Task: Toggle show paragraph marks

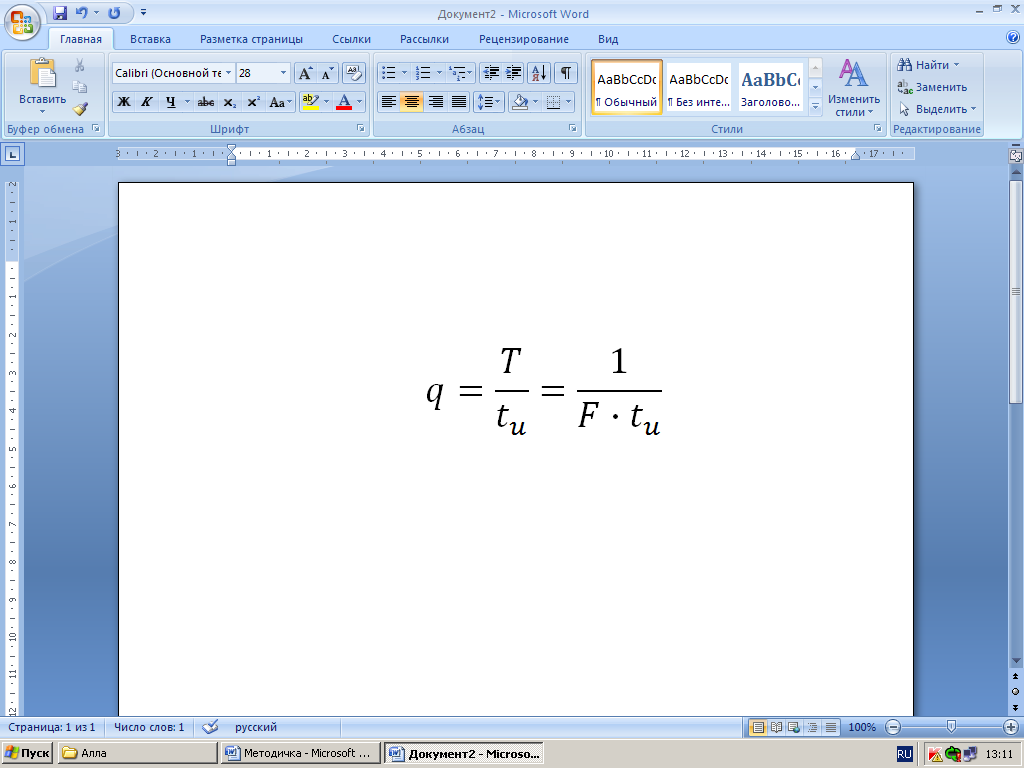Action: point(566,73)
